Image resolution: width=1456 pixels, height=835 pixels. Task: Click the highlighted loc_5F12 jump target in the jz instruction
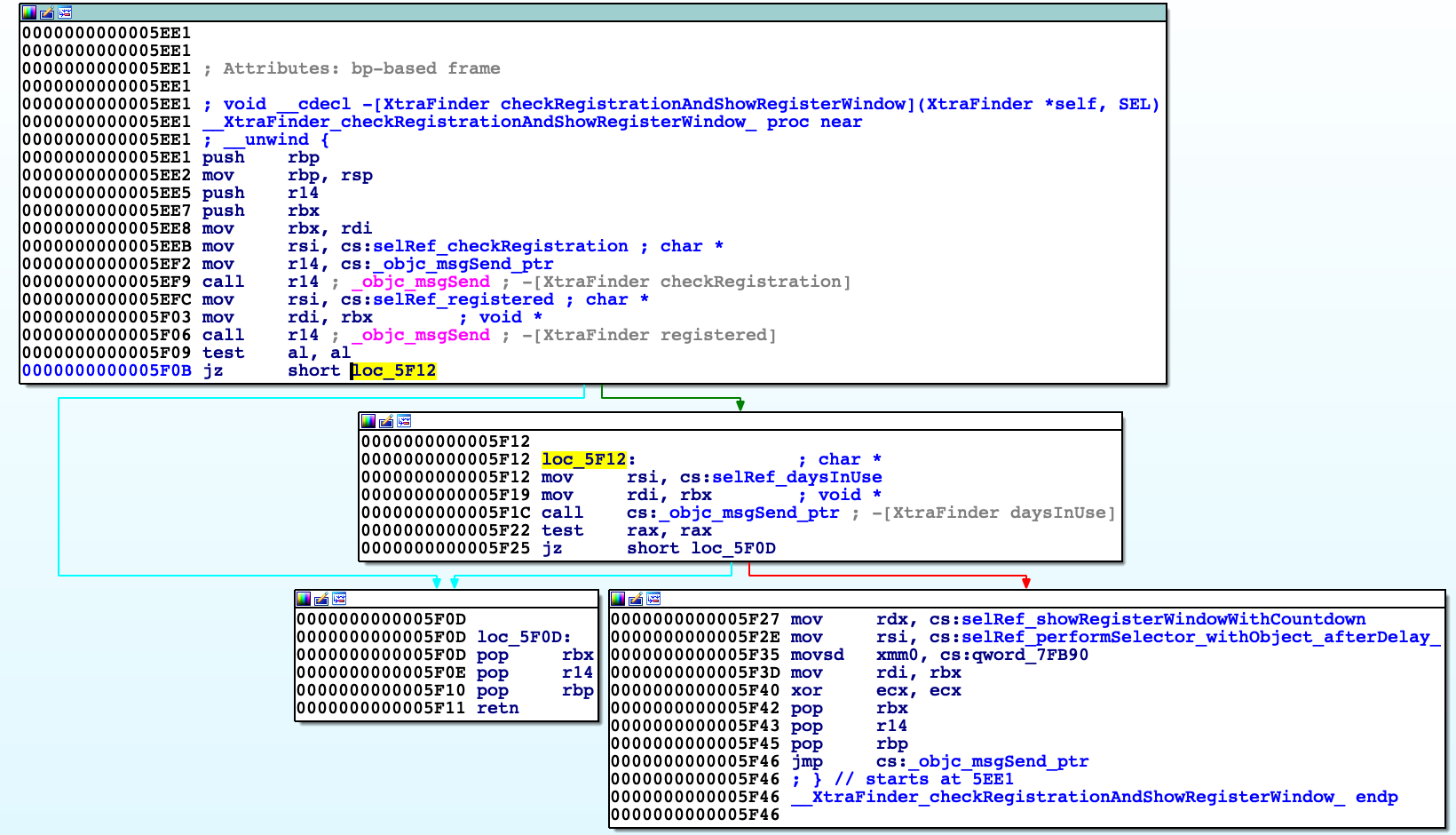tap(393, 370)
